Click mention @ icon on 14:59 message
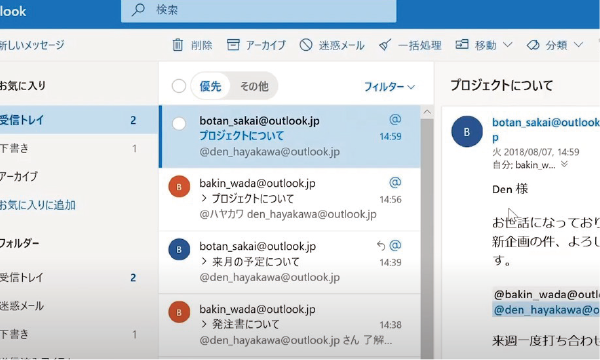The width and height of the screenshot is (600, 360). 395,119
